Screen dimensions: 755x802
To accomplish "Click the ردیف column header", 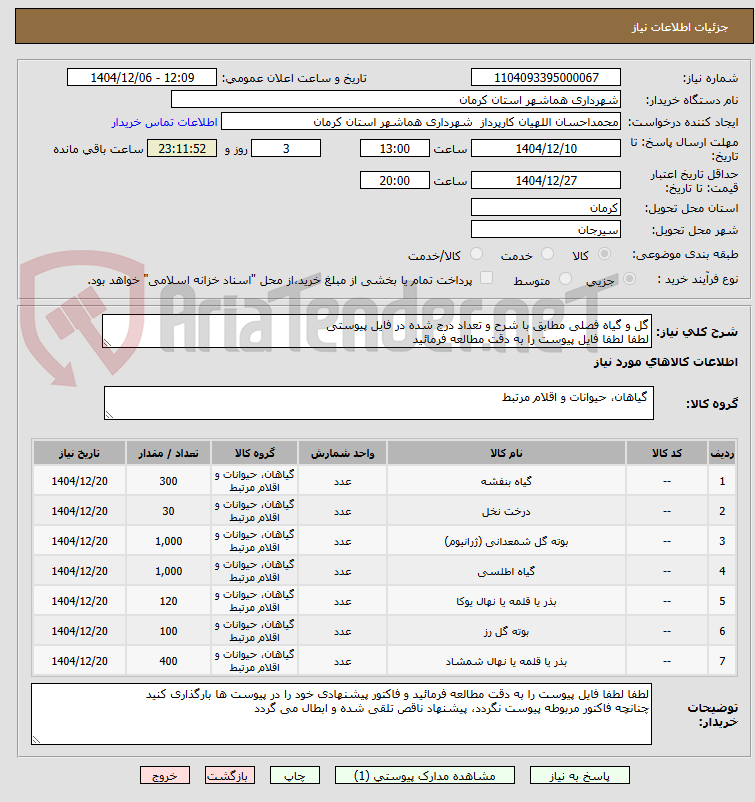I will [x=722, y=453].
